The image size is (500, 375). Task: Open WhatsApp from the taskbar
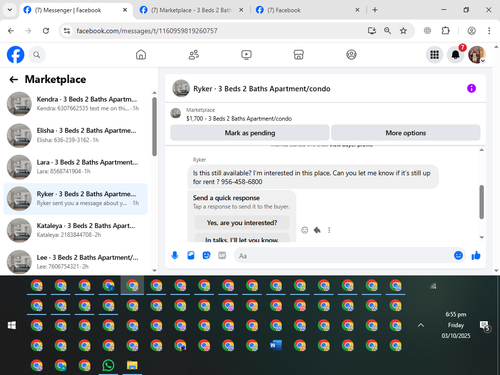(108, 365)
